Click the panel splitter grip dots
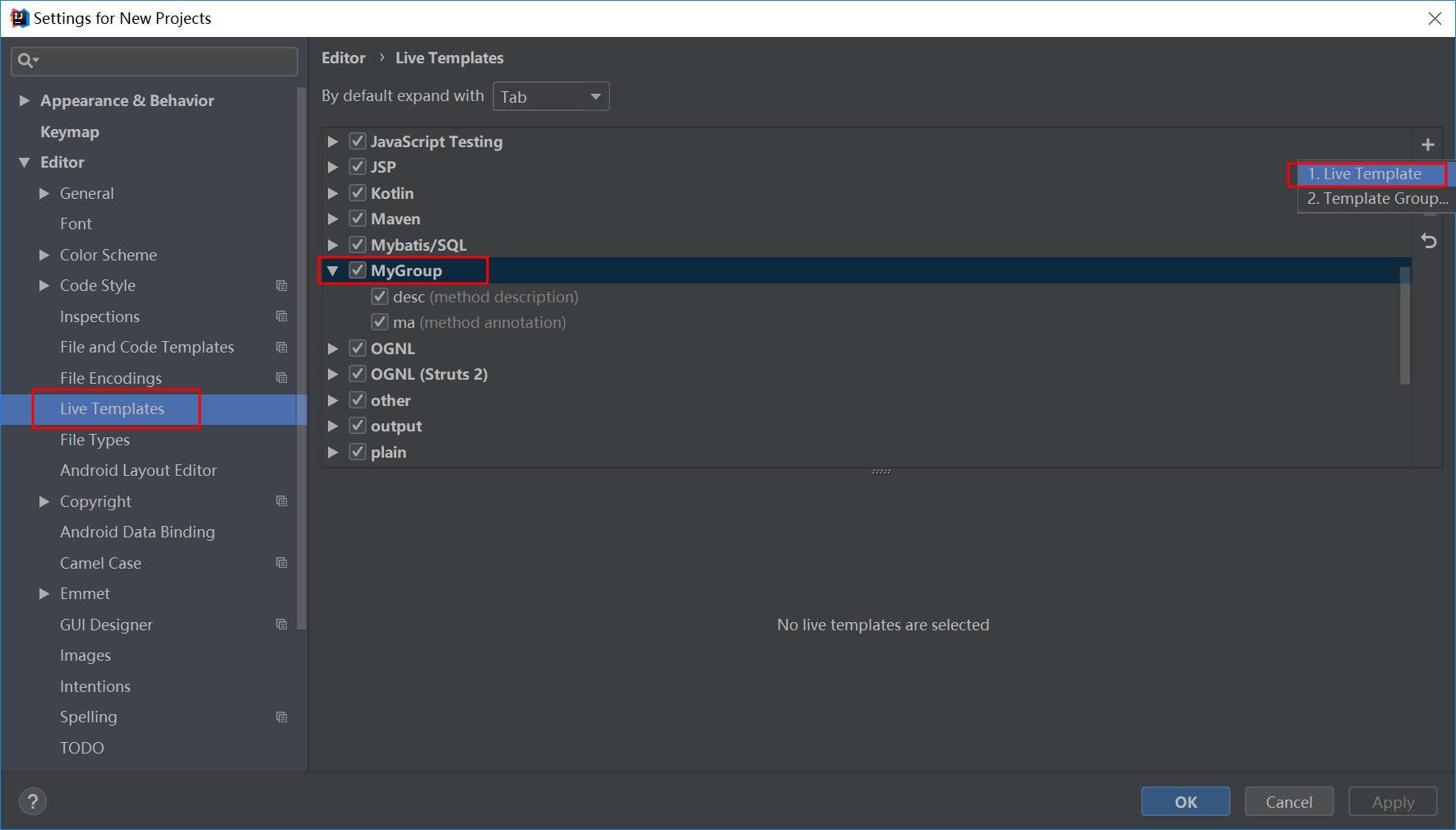Viewport: 1456px width, 830px height. pyautogui.click(x=881, y=472)
